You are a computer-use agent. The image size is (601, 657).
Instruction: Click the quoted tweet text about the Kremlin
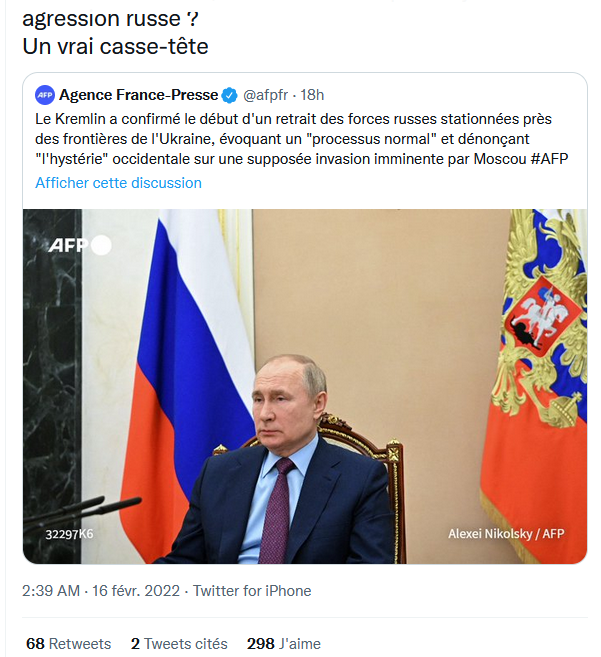click(x=300, y=138)
